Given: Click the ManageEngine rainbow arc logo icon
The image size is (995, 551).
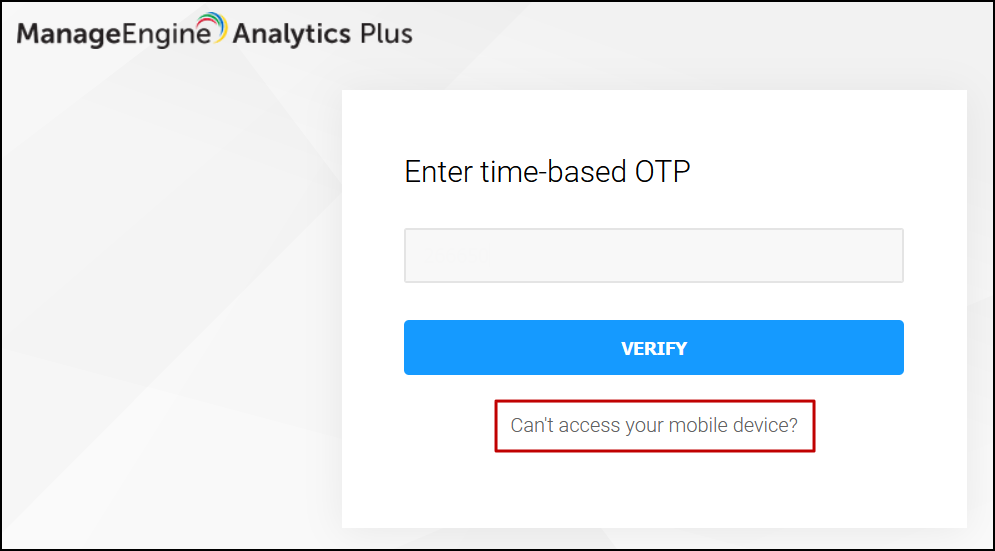Looking at the screenshot, I should pyautogui.click(x=208, y=25).
